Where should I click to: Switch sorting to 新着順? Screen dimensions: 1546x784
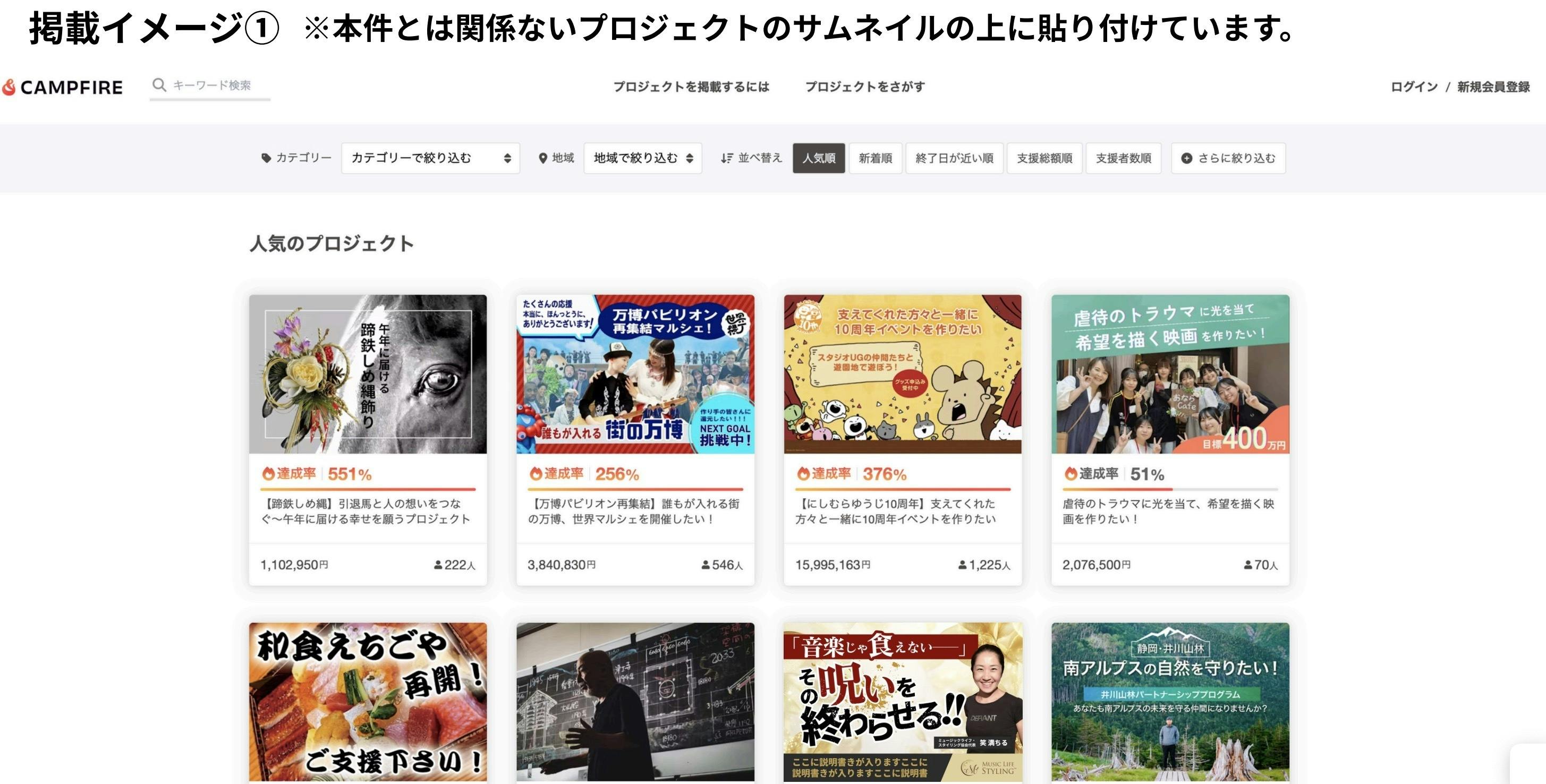875,158
